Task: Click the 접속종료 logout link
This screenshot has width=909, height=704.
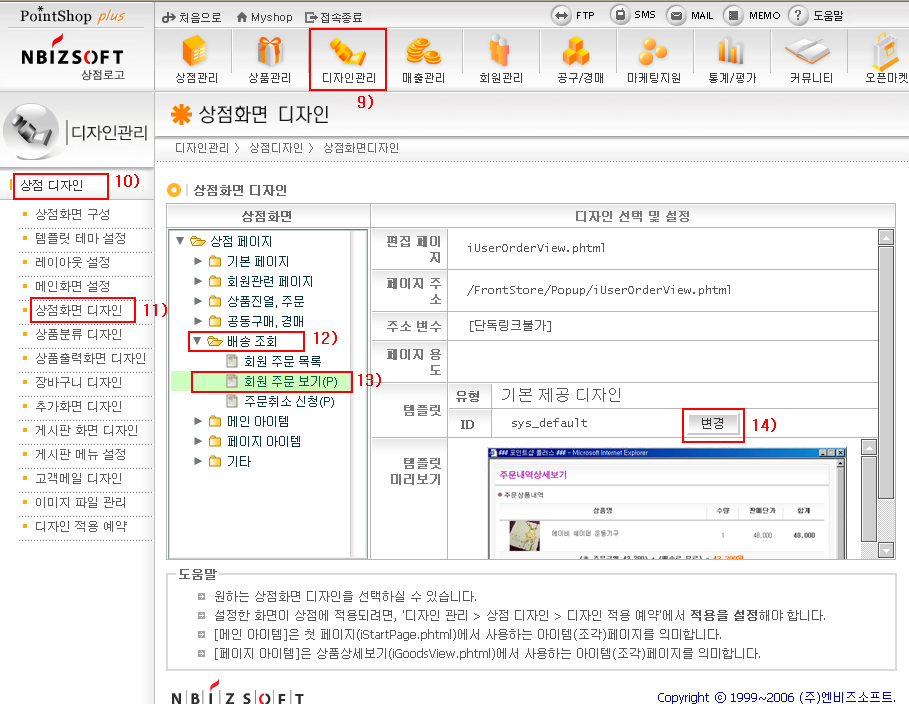Action: pos(335,17)
